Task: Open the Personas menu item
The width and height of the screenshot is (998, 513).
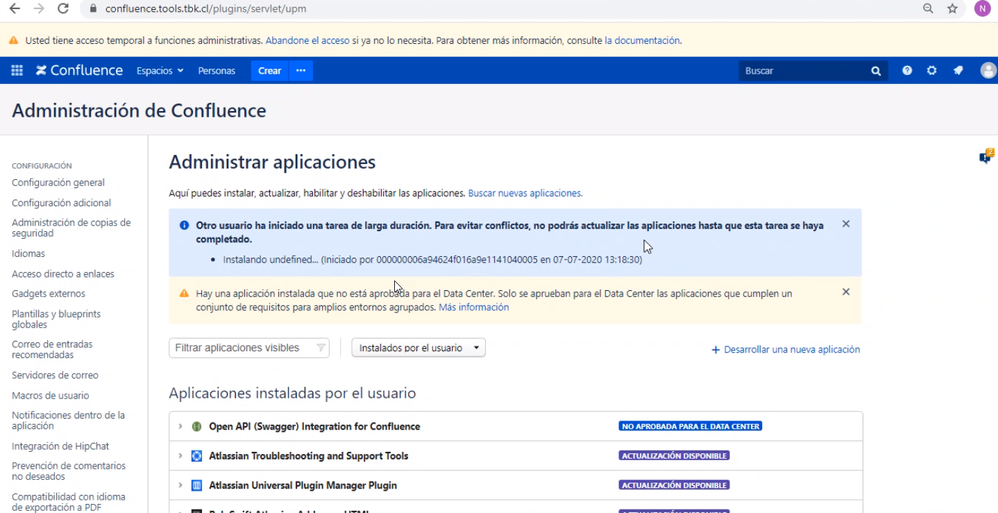Action: [216, 71]
